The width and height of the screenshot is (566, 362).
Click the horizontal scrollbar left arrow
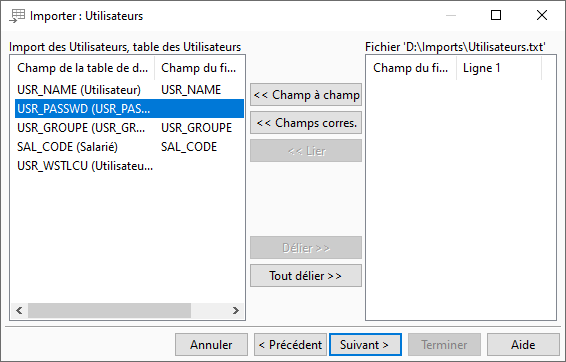(x=19, y=310)
